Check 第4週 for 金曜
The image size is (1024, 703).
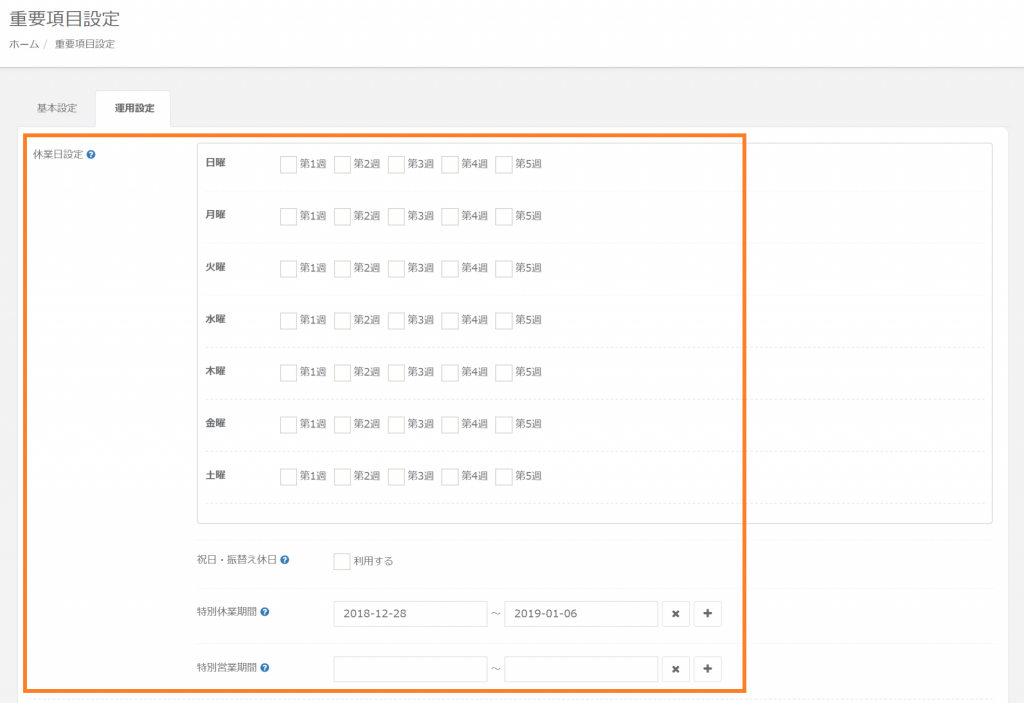pos(450,424)
